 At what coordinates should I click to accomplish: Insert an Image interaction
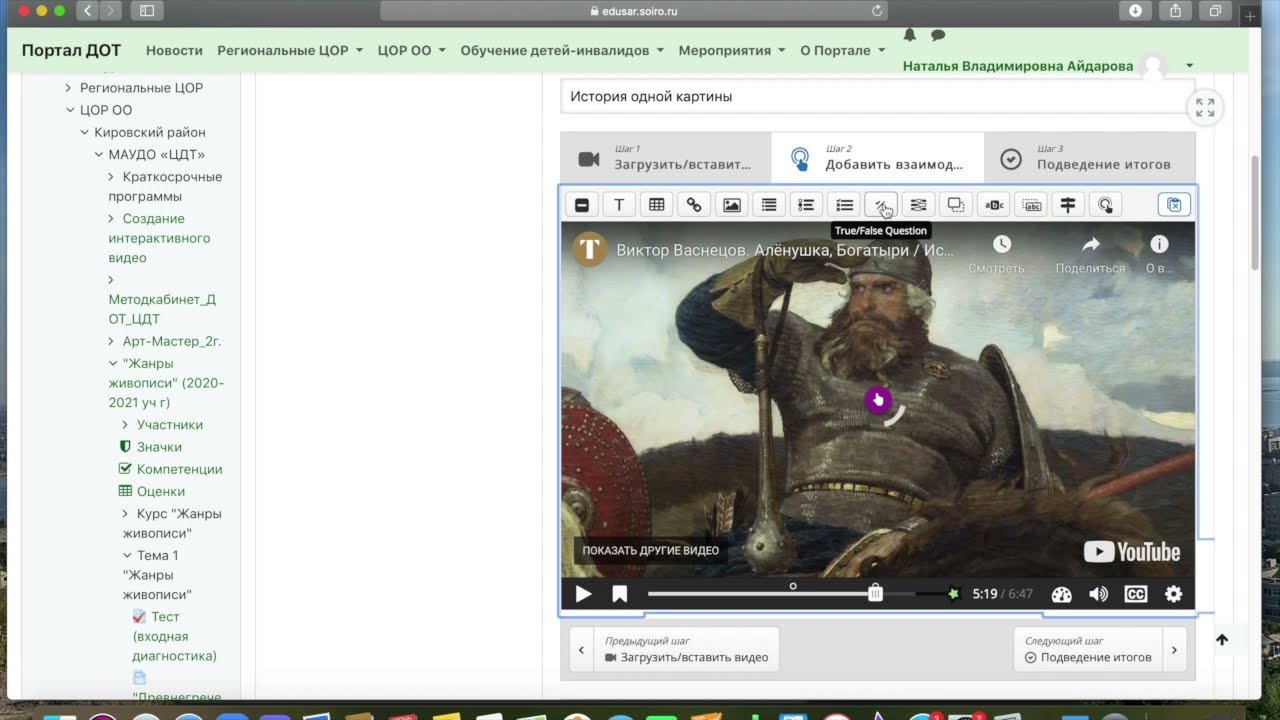pyautogui.click(x=732, y=205)
